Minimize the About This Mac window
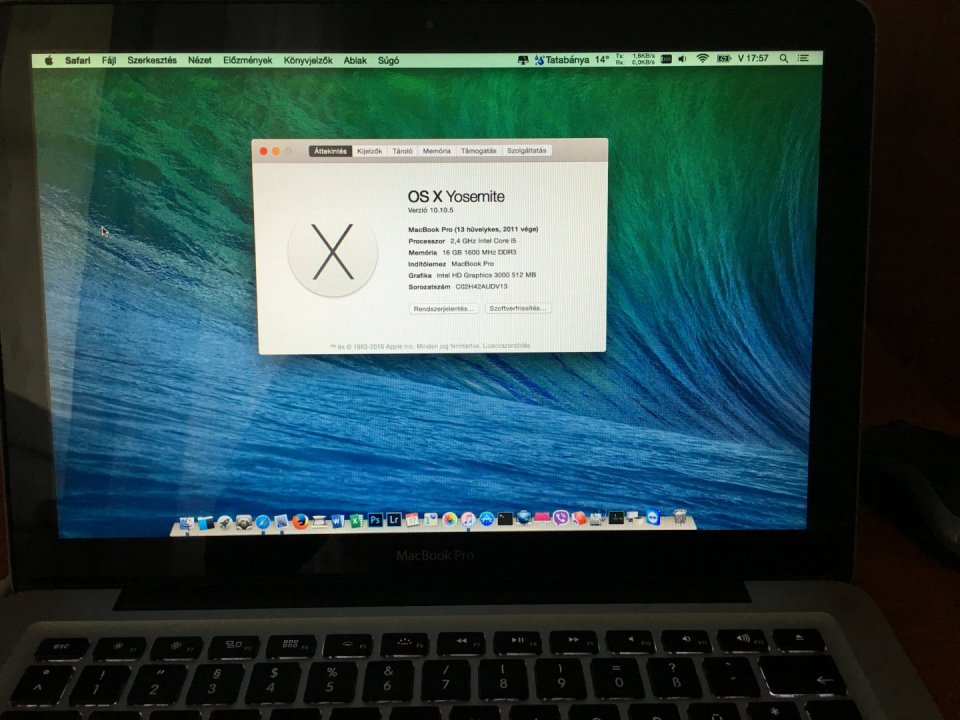The image size is (960, 720). [x=276, y=151]
